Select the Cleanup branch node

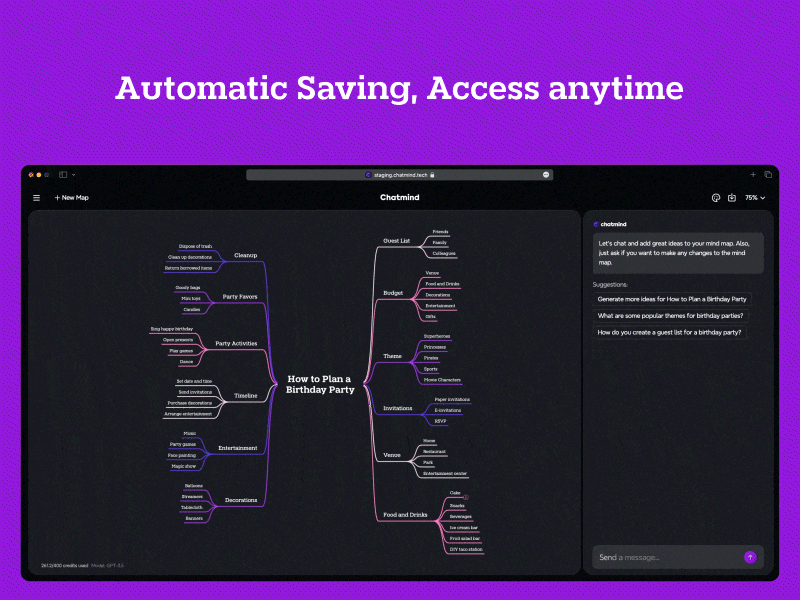pyautogui.click(x=245, y=255)
